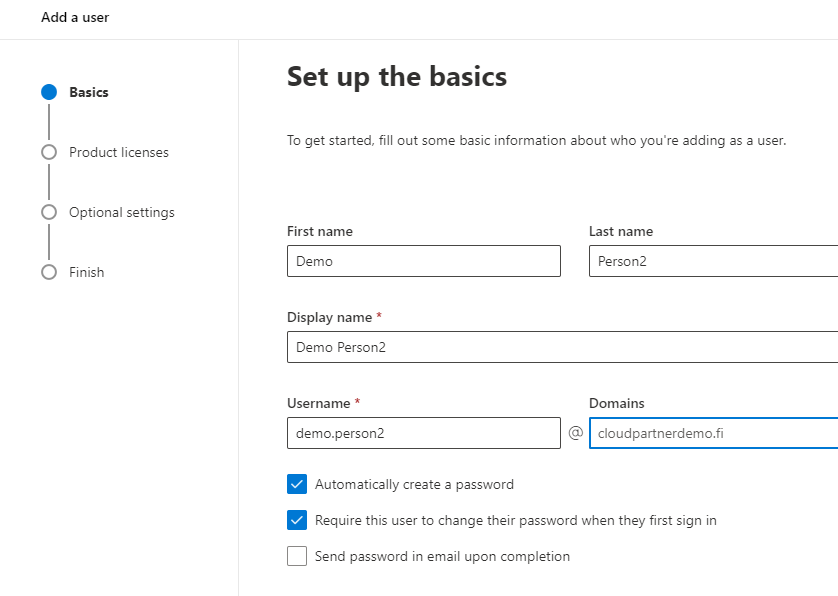The width and height of the screenshot is (838, 596).
Task: Click the Add a user panel title
Action: [x=75, y=18]
